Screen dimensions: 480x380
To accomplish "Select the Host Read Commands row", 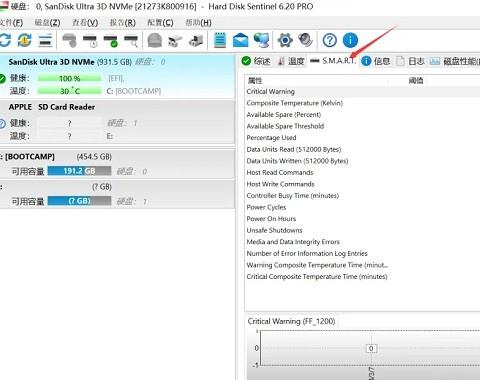I will [x=362, y=172].
